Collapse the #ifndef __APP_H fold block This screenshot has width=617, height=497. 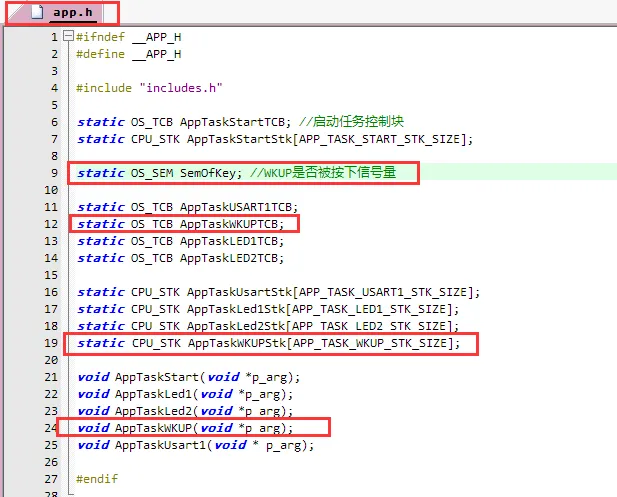tap(67, 37)
